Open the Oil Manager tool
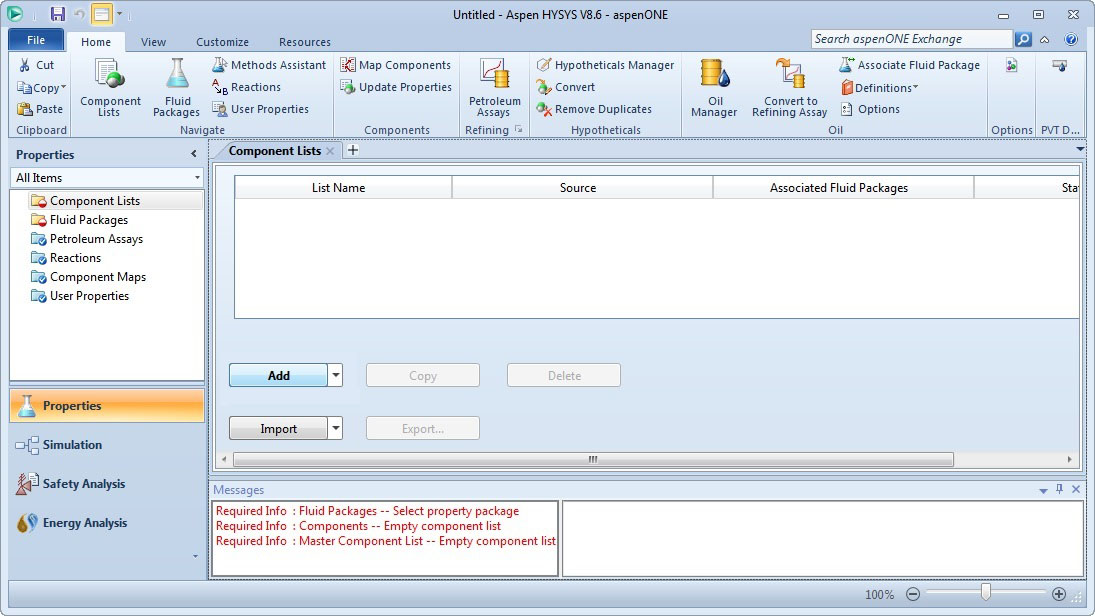Viewport: 1095px width, 616px height. tap(714, 88)
